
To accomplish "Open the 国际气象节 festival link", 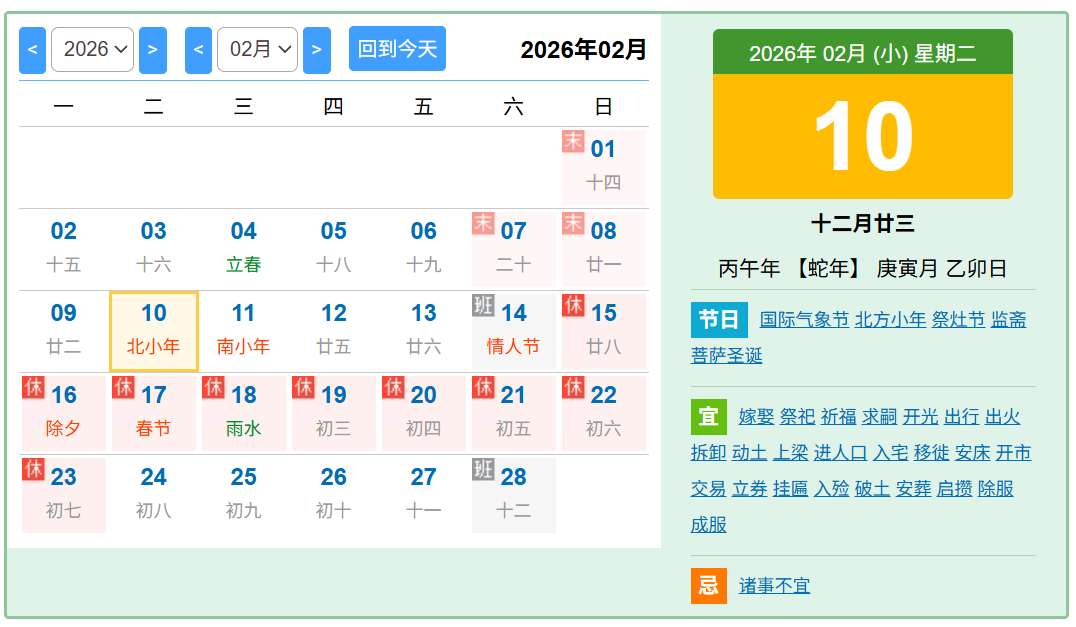I will pyautogui.click(x=804, y=320).
